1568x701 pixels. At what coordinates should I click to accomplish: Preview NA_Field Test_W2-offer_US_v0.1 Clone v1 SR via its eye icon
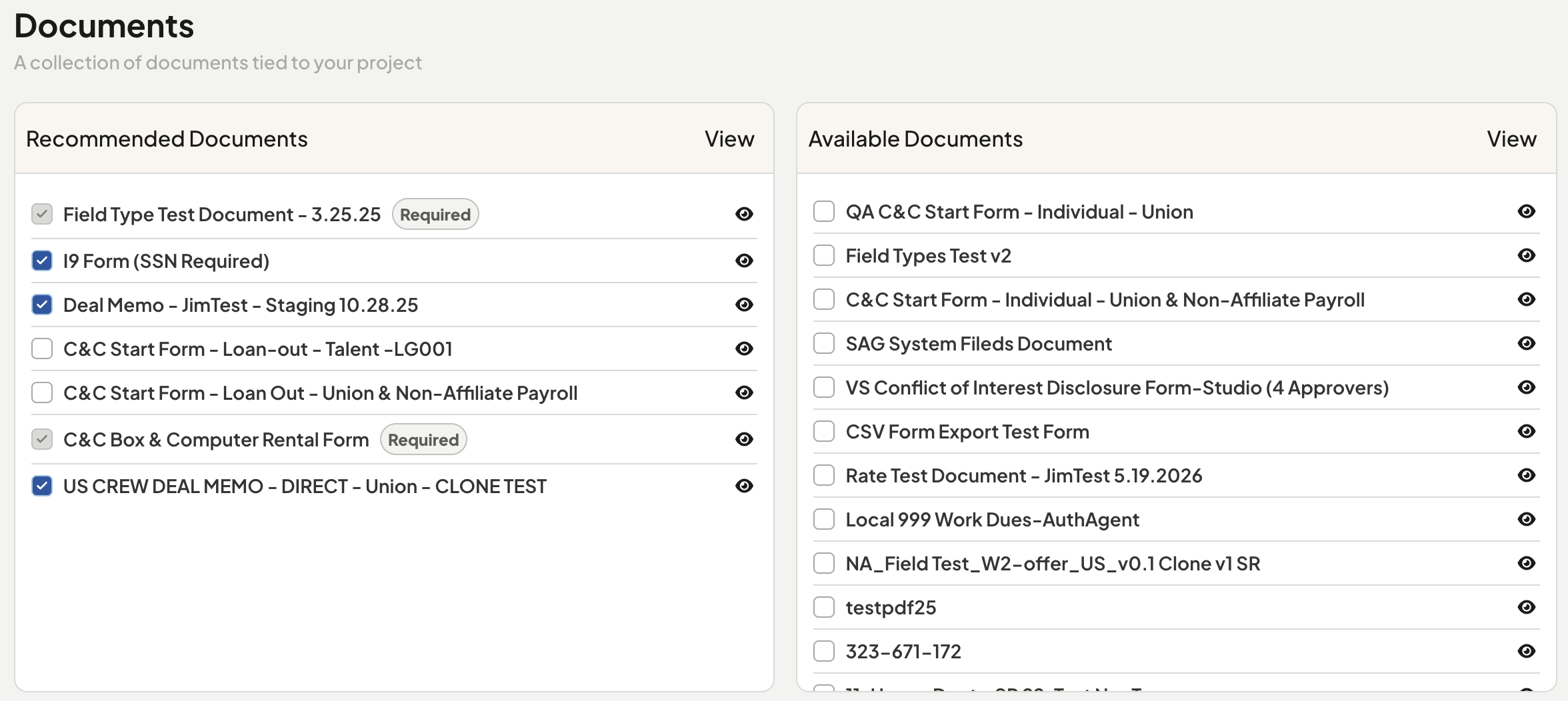click(1527, 563)
